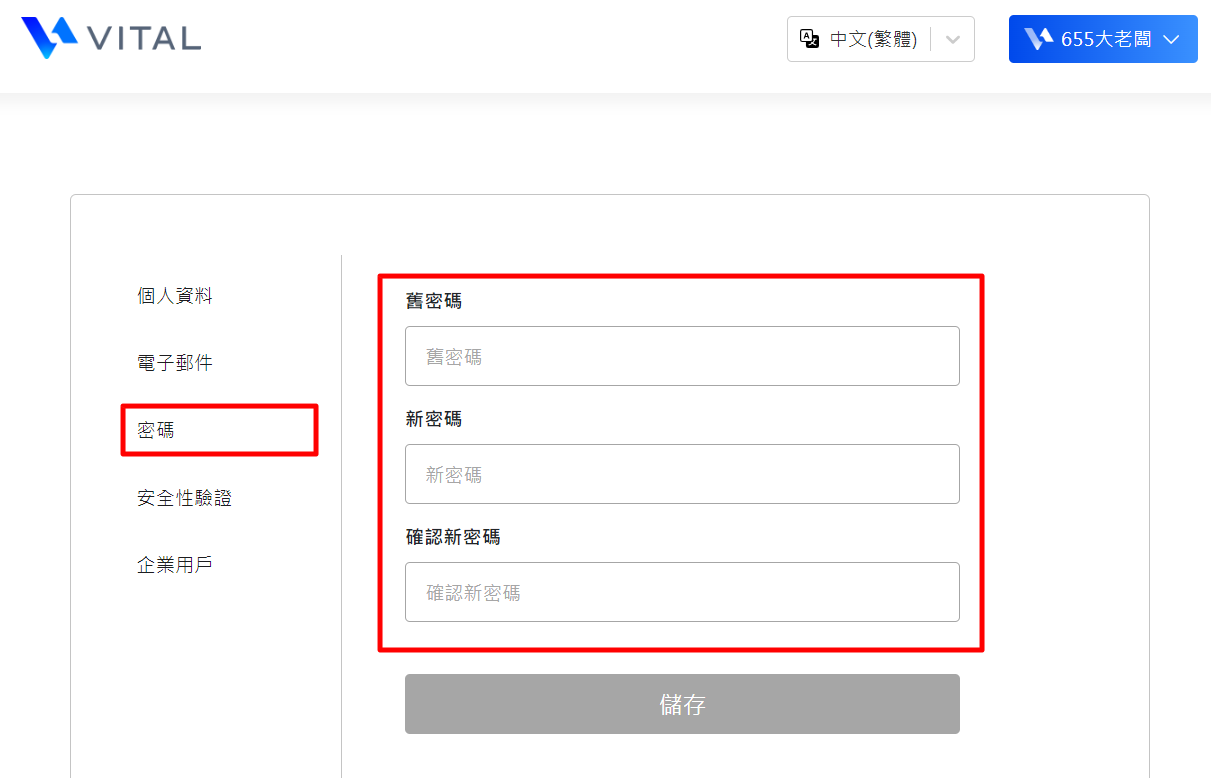Click the 確認新密碼 field label
The width and height of the screenshot is (1211, 778).
click(x=453, y=537)
